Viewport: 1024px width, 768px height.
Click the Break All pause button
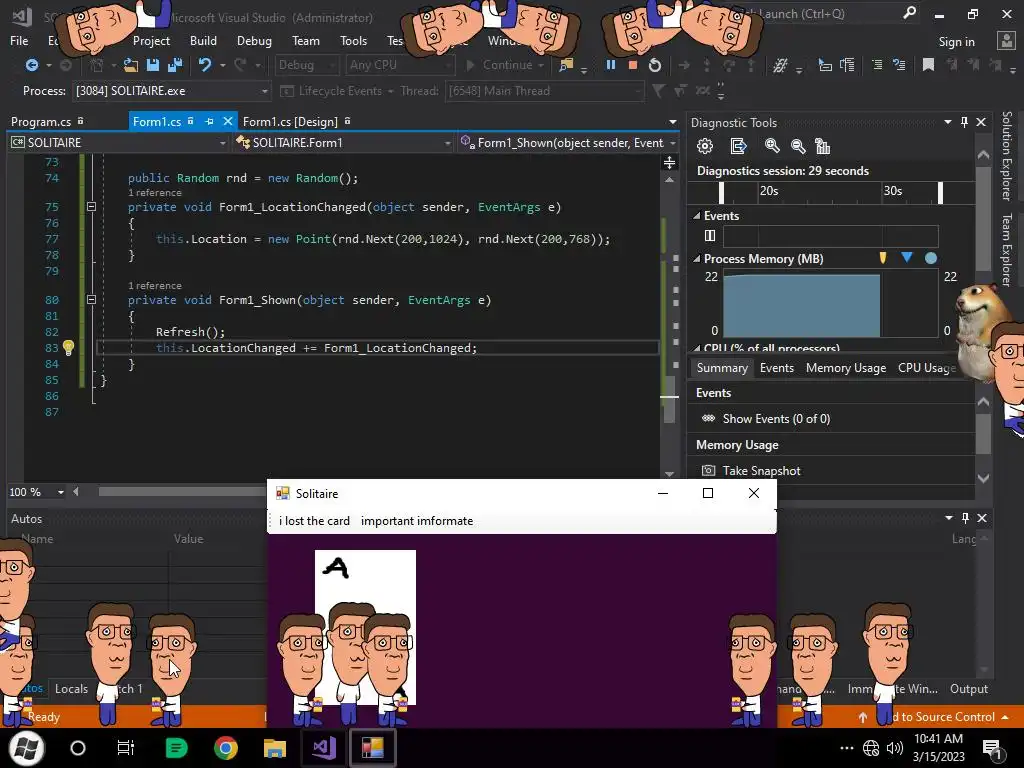click(x=611, y=65)
